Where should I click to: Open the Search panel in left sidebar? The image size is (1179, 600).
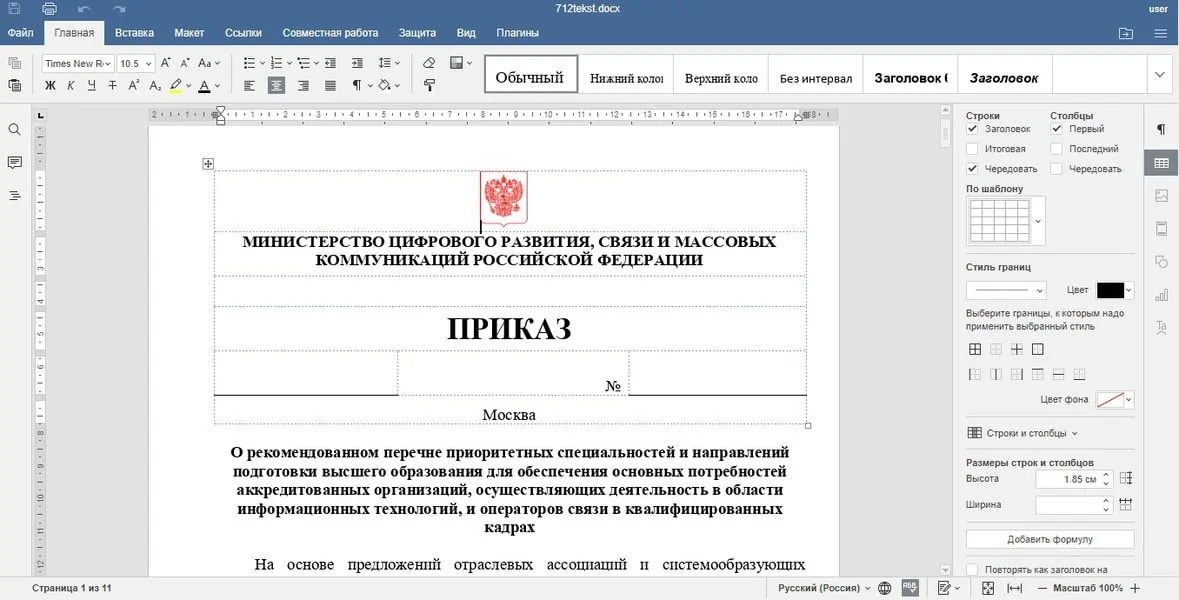(14, 129)
